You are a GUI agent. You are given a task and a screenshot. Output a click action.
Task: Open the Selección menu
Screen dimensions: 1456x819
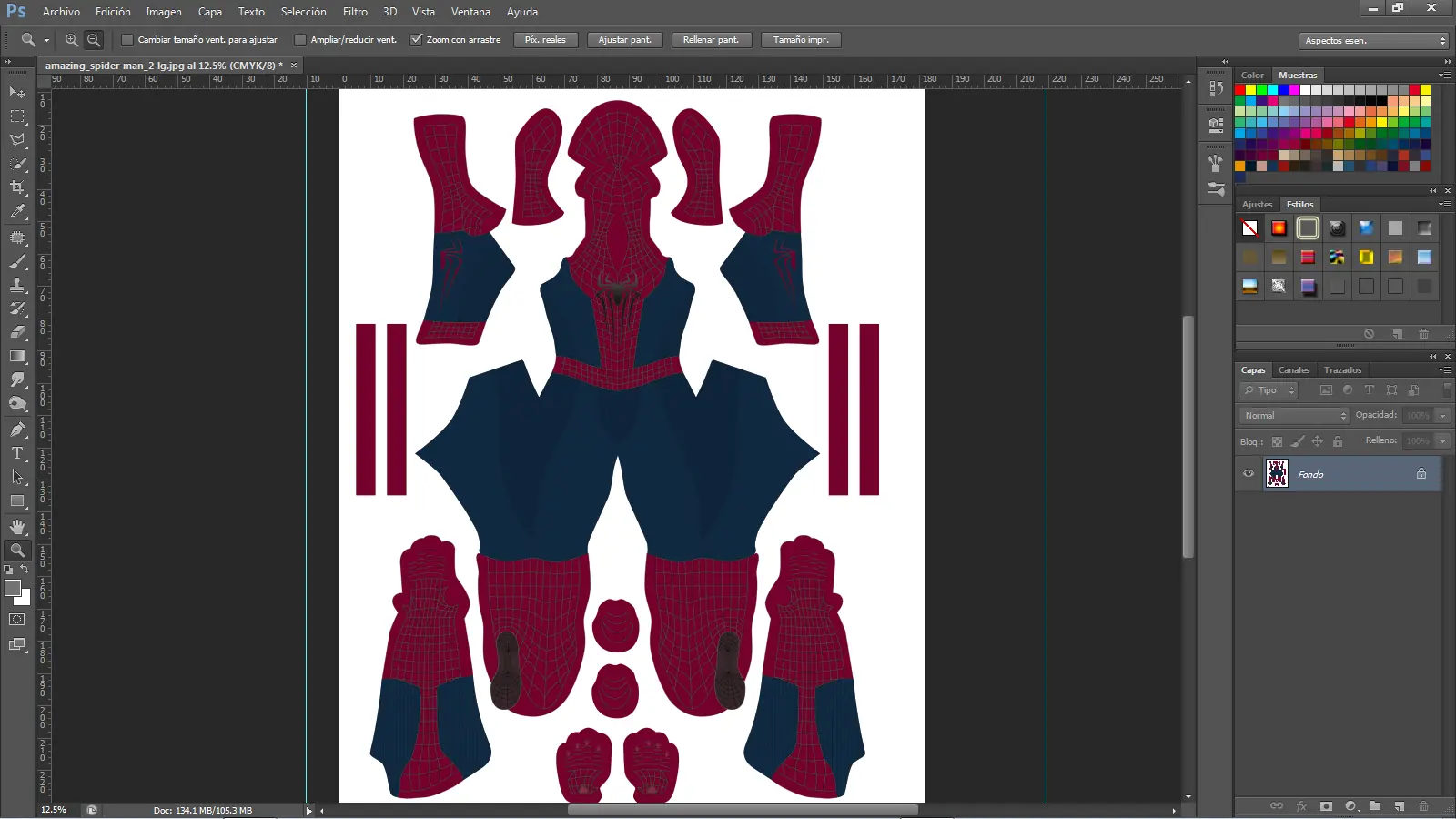coord(303,12)
